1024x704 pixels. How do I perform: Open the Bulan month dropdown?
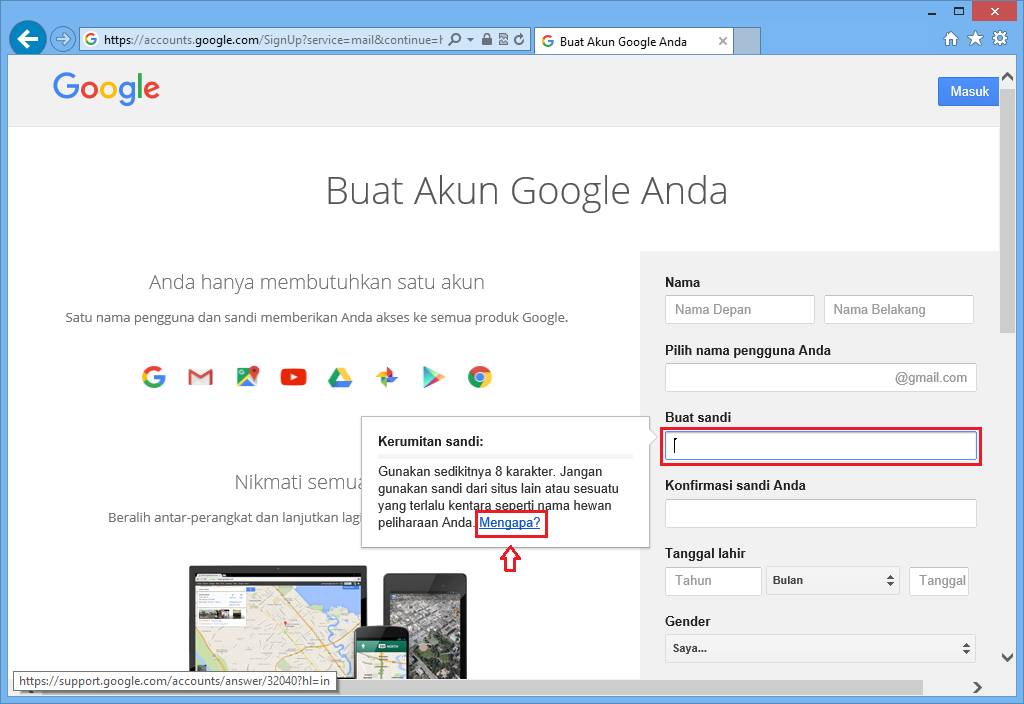[x=833, y=581]
